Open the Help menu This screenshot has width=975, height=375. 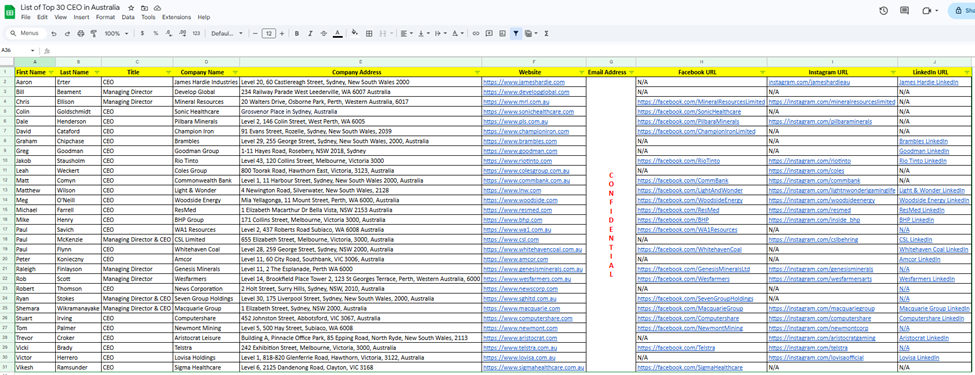(x=204, y=17)
